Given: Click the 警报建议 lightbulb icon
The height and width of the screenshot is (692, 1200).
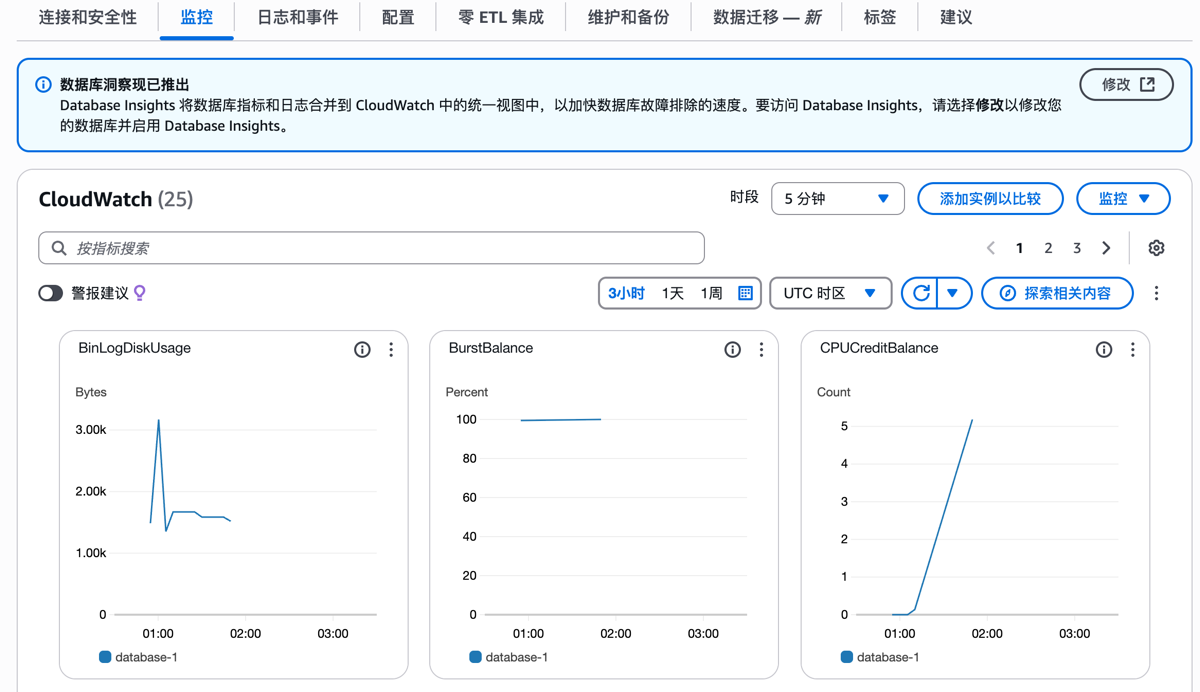Looking at the screenshot, I should (x=140, y=293).
